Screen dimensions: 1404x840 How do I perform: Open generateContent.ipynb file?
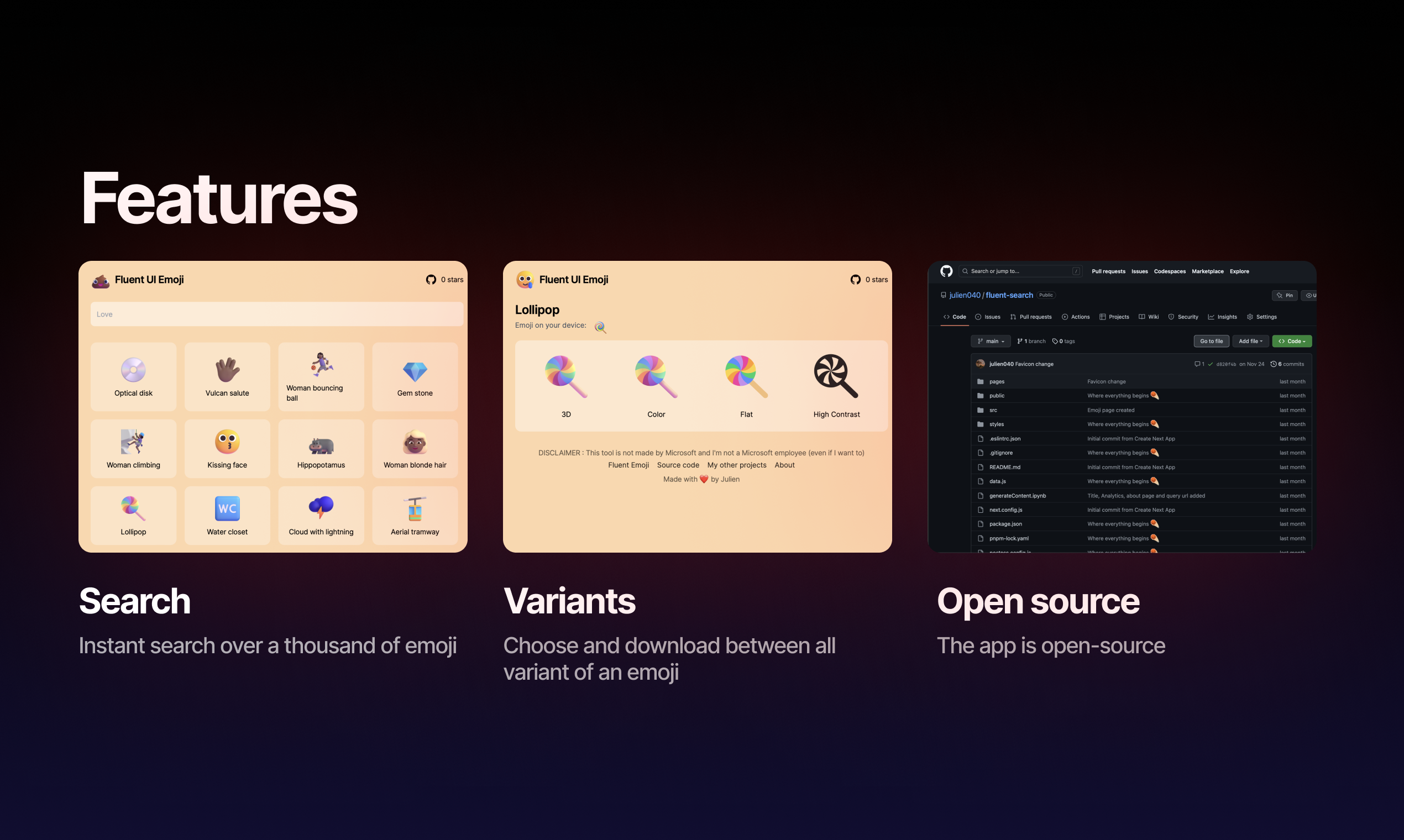pos(1017,495)
